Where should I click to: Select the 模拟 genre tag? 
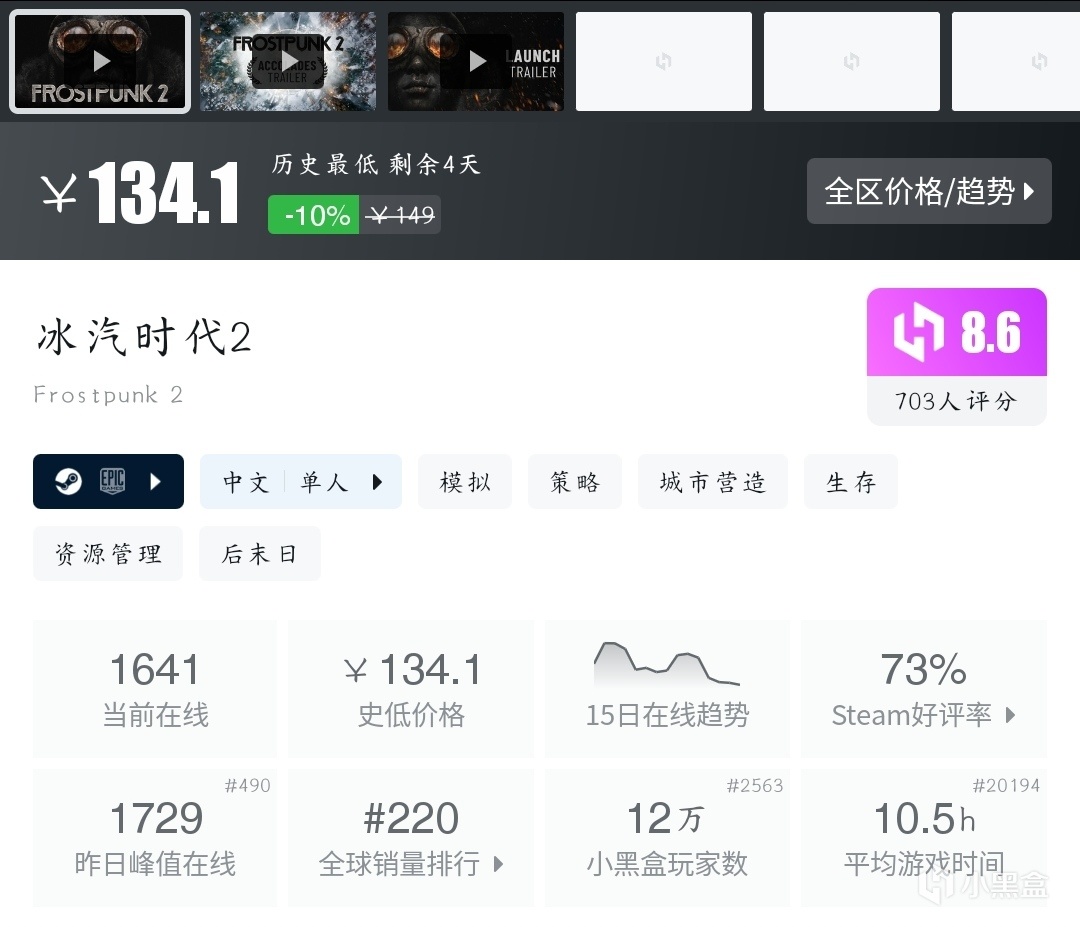pyautogui.click(x=465, y=481)
